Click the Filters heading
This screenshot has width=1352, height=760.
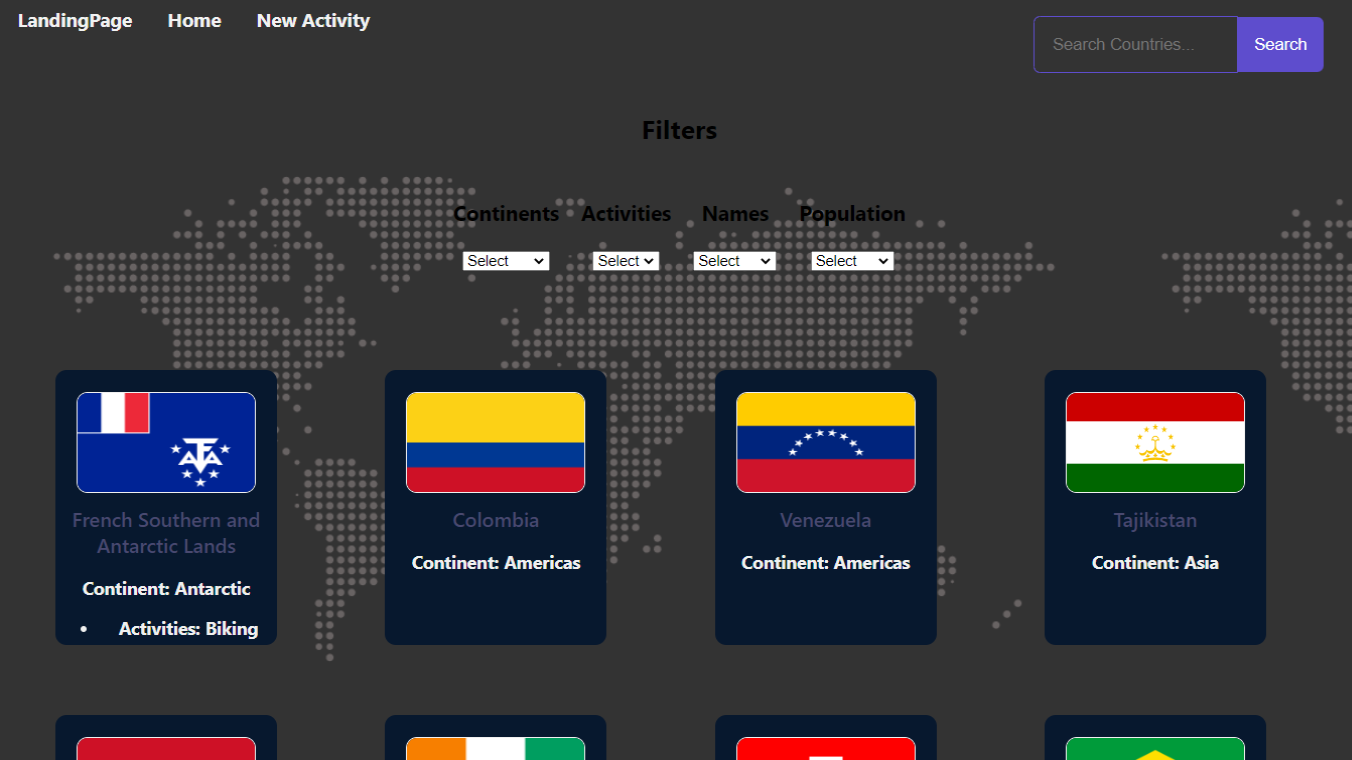[679, 131]
